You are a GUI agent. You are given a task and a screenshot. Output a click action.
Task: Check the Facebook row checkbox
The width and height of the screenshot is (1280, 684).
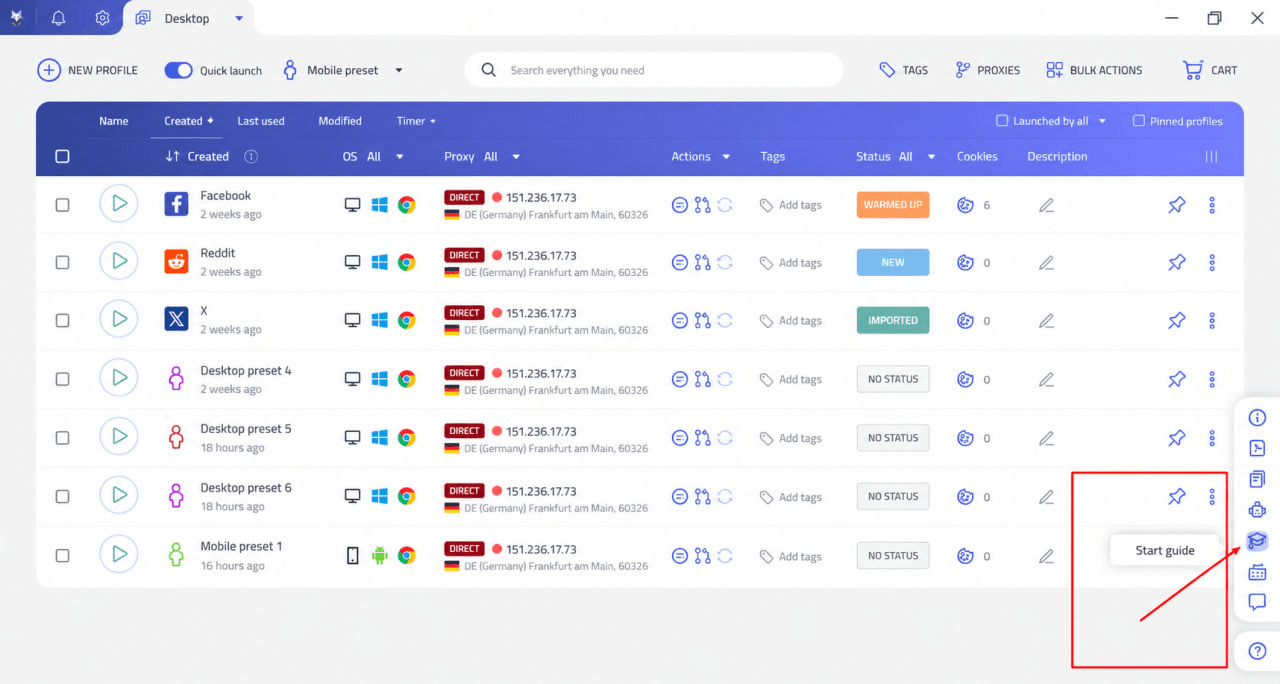coord(62,205)
